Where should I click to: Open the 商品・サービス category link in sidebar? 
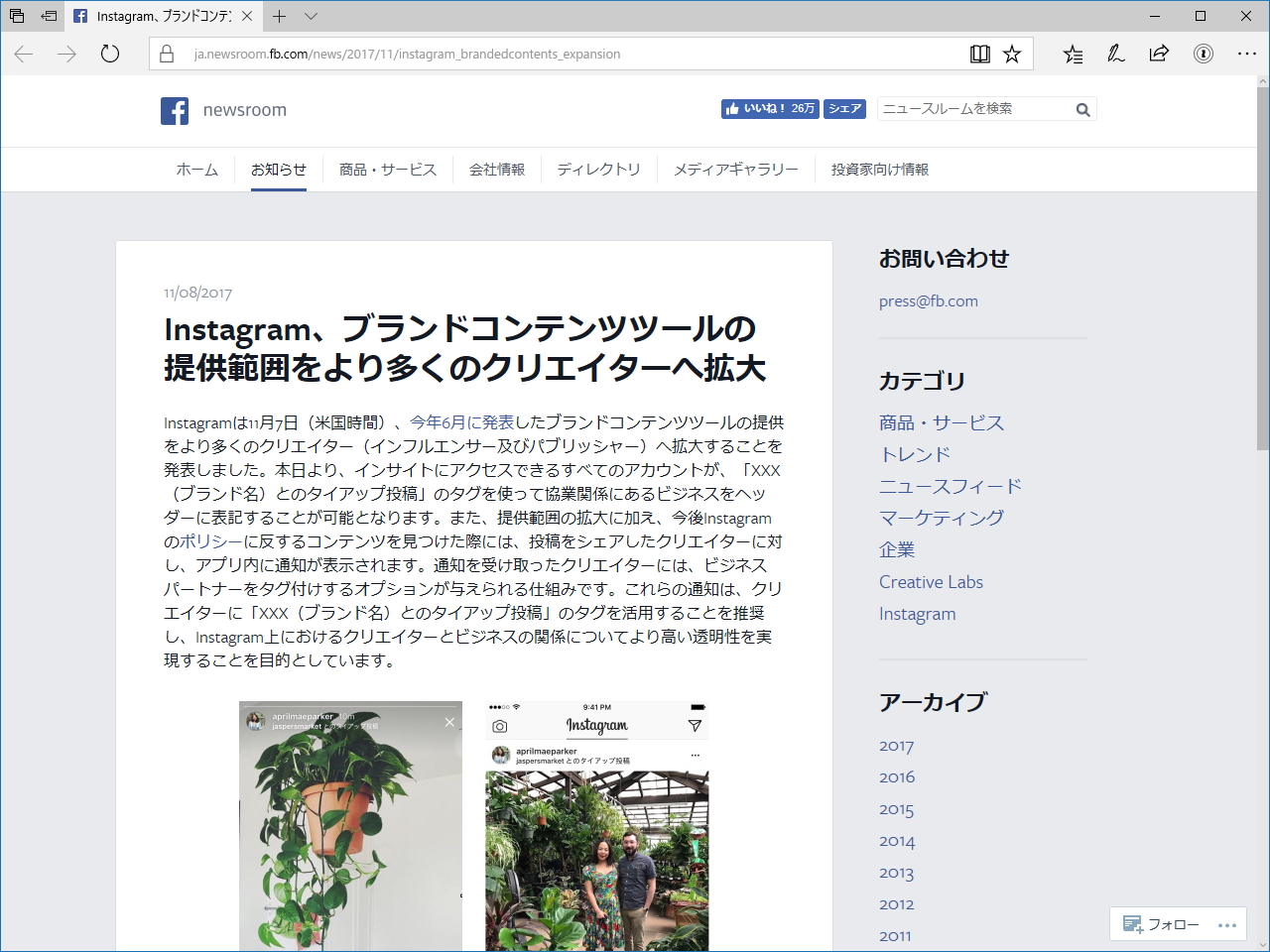tap(942, 422)
